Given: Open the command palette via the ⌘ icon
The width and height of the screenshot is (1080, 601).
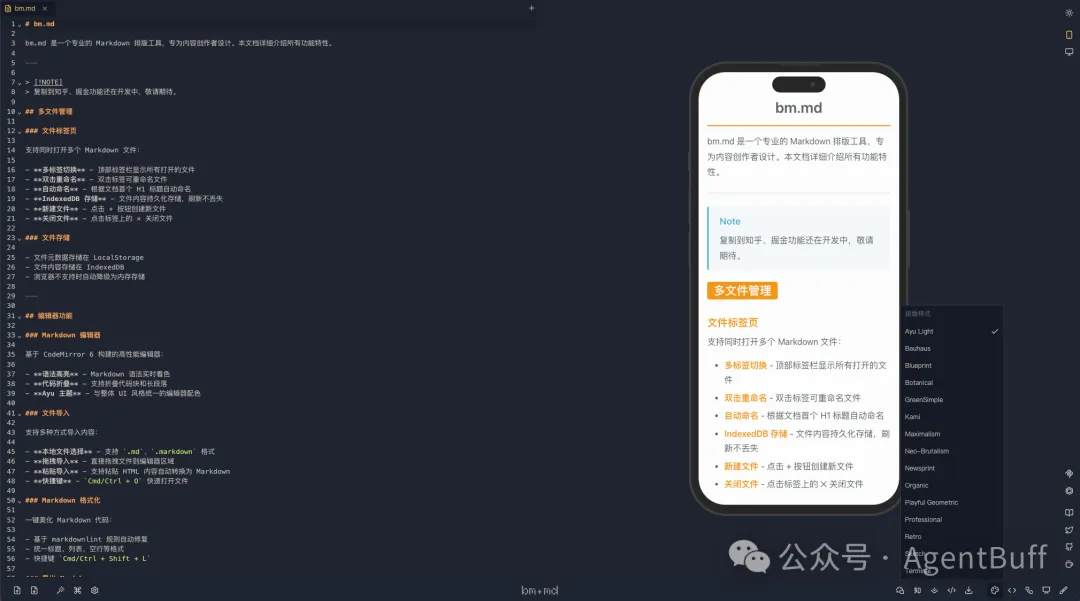Looking at the screenshot, I should click(x=77, y=590).
